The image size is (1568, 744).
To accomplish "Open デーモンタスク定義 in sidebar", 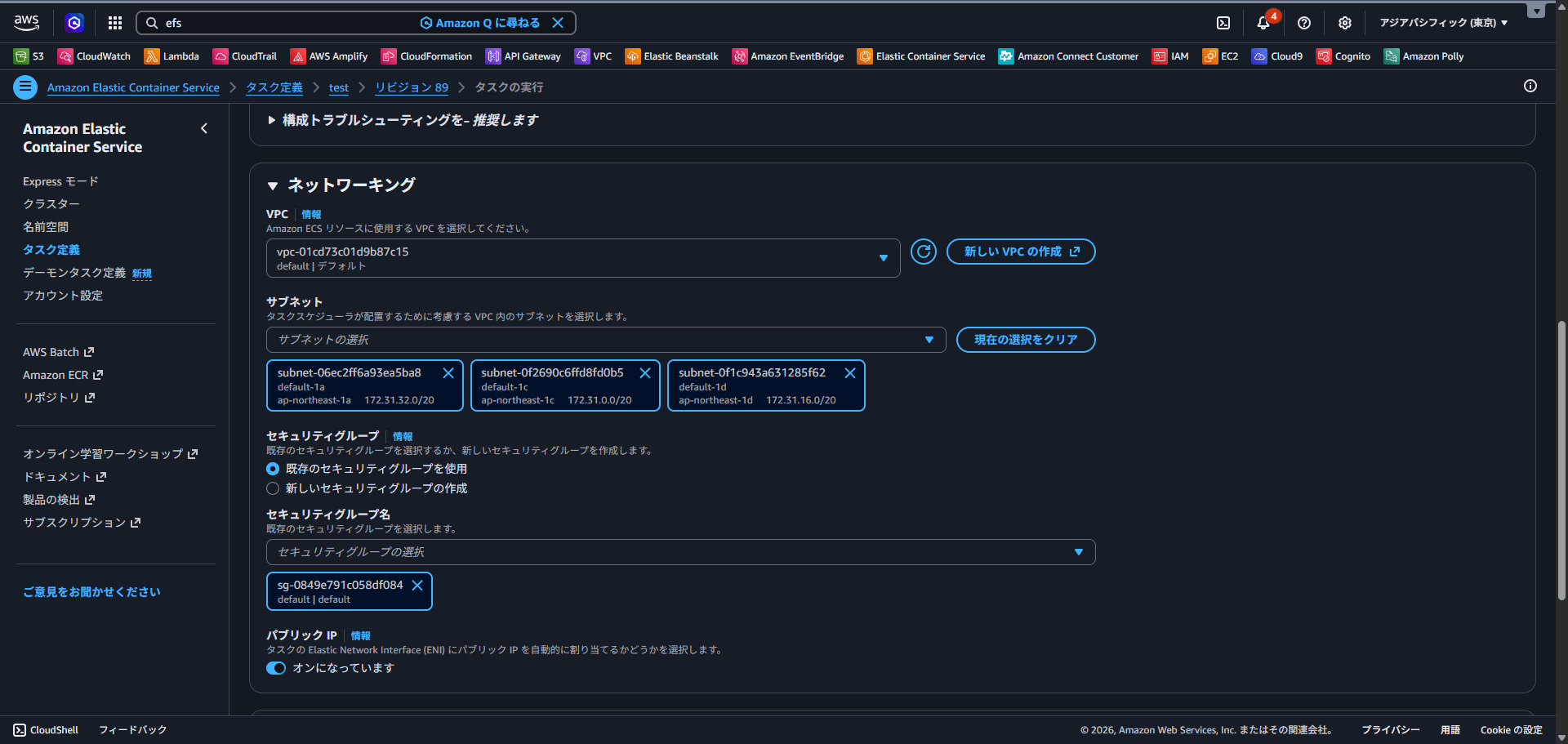I will [x=74, y=273].
